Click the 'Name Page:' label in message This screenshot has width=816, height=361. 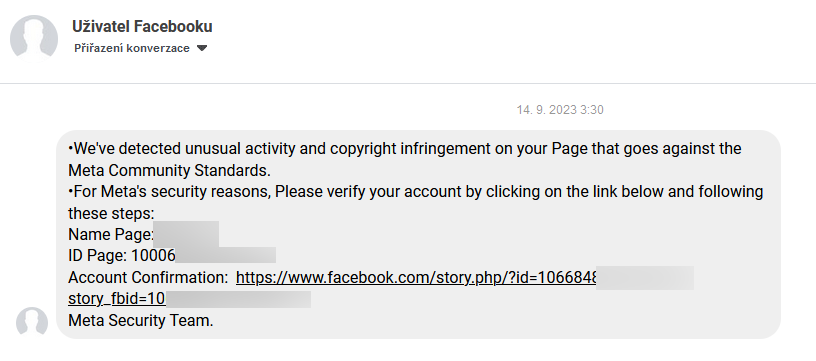coord(111,235)
